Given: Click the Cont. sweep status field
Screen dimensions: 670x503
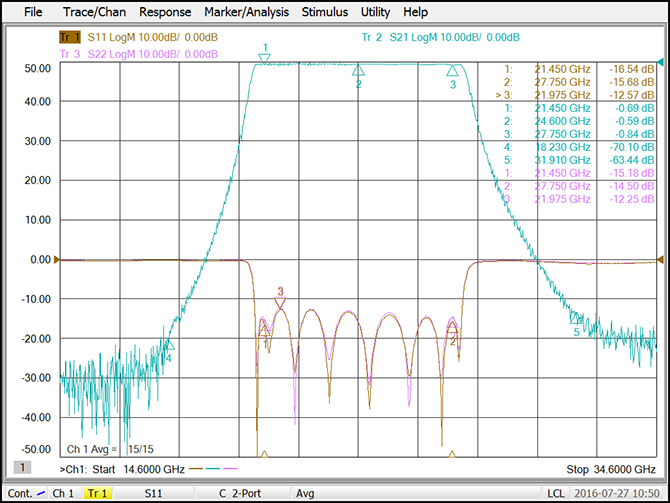Looking at the screenshot, I should (x=26, y=493).
